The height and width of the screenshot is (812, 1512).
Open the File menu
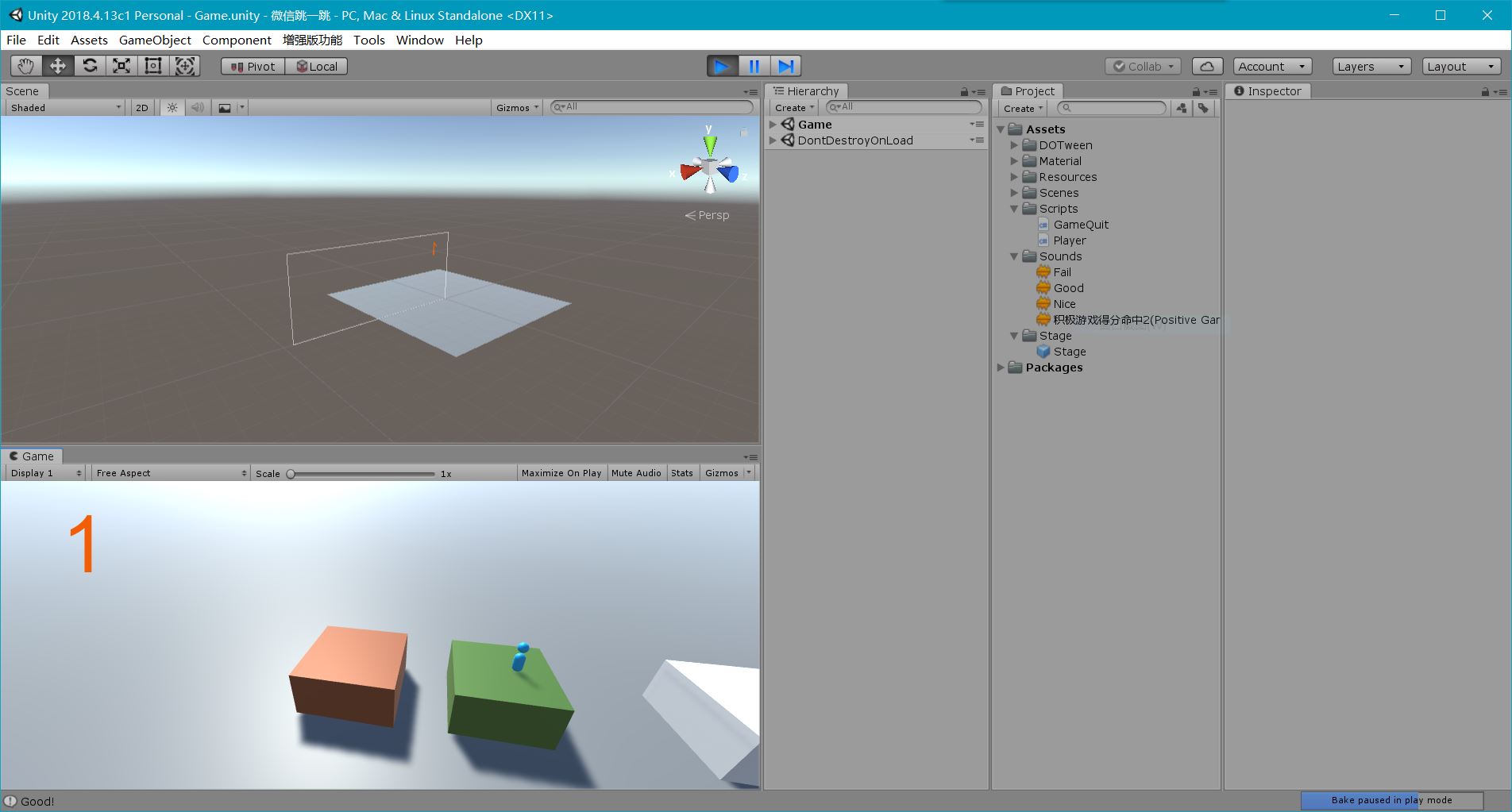tap(16, 40)
